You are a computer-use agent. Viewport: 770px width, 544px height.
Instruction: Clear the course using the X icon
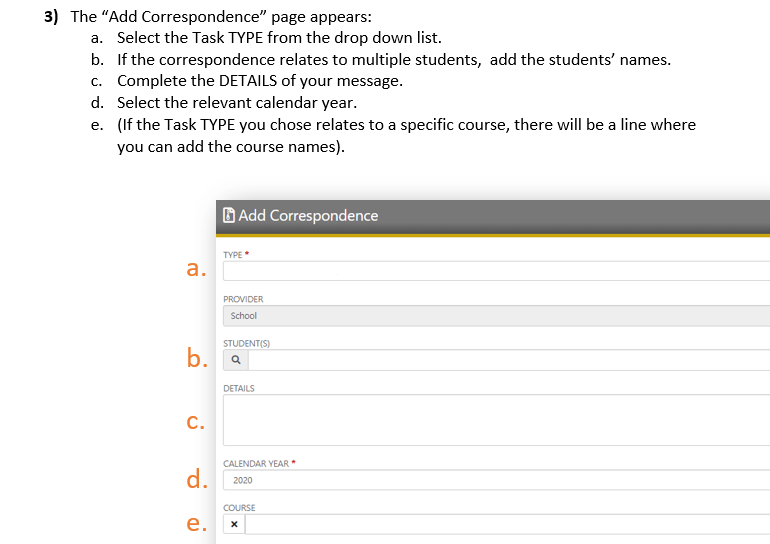pyautogui.click(x=234, y=524)
